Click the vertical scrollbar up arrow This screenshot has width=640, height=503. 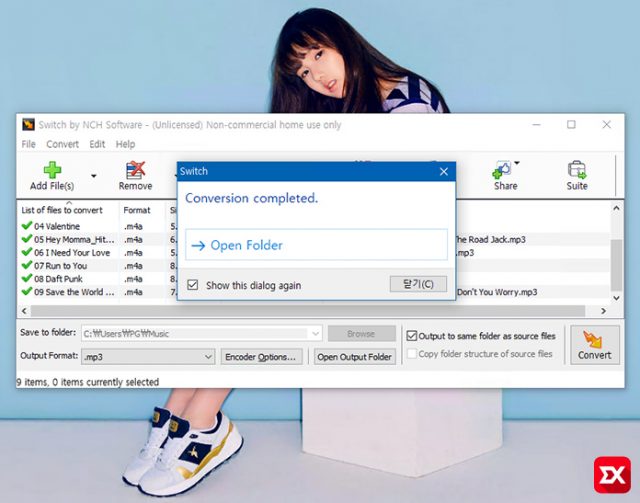[616, 208]
